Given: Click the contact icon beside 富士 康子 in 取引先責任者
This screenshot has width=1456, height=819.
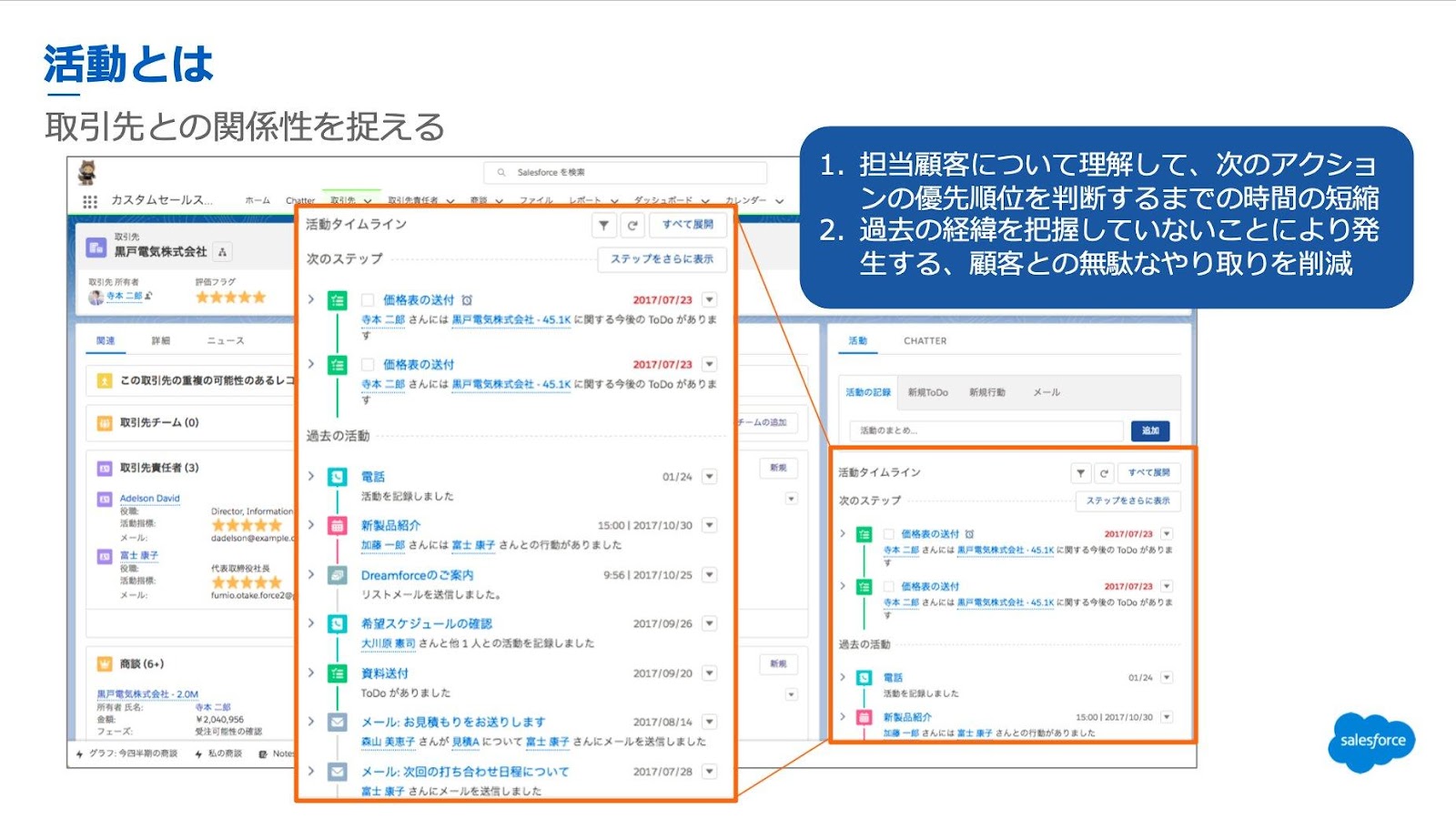Looking at the screenshot, I should coord(105,555).
